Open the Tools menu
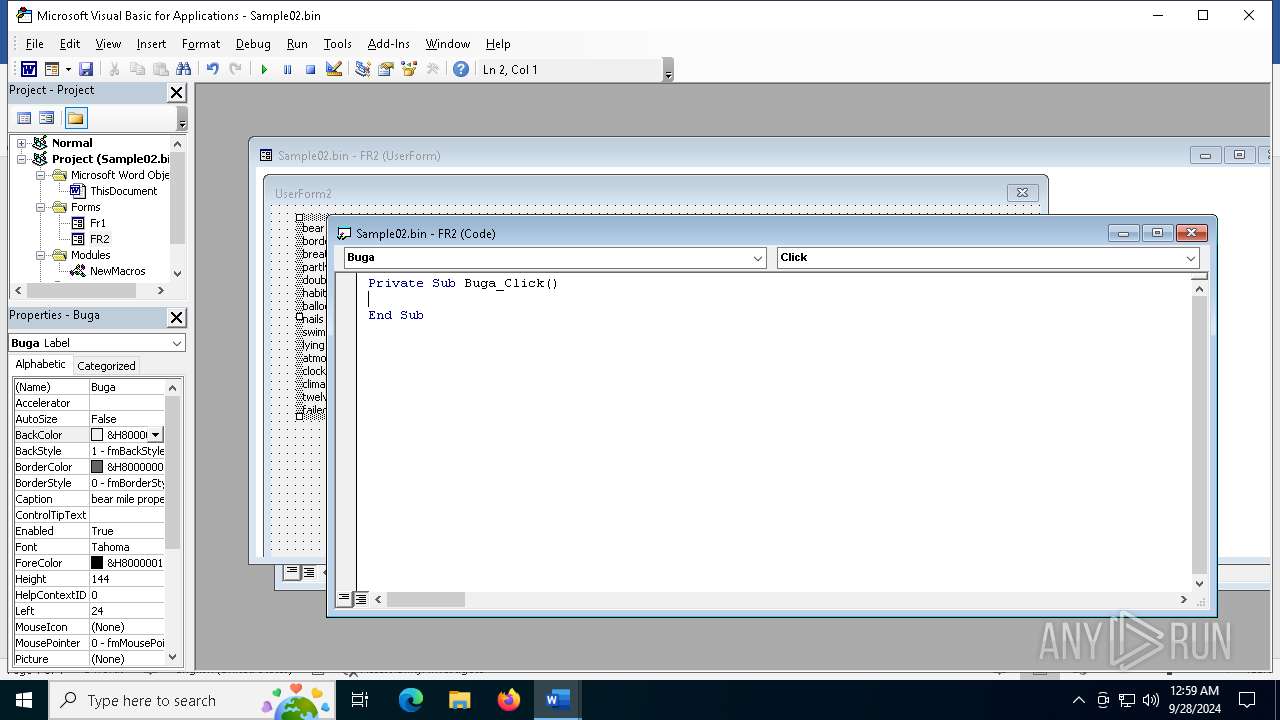 click(337, 44)
